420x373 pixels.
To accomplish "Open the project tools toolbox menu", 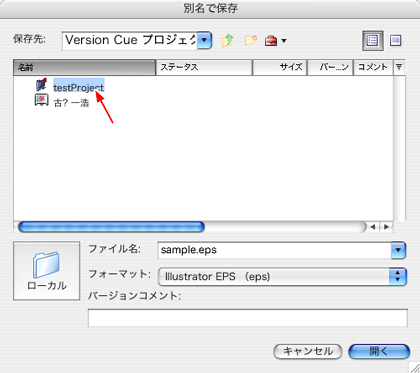I will [x=275, y=41].
